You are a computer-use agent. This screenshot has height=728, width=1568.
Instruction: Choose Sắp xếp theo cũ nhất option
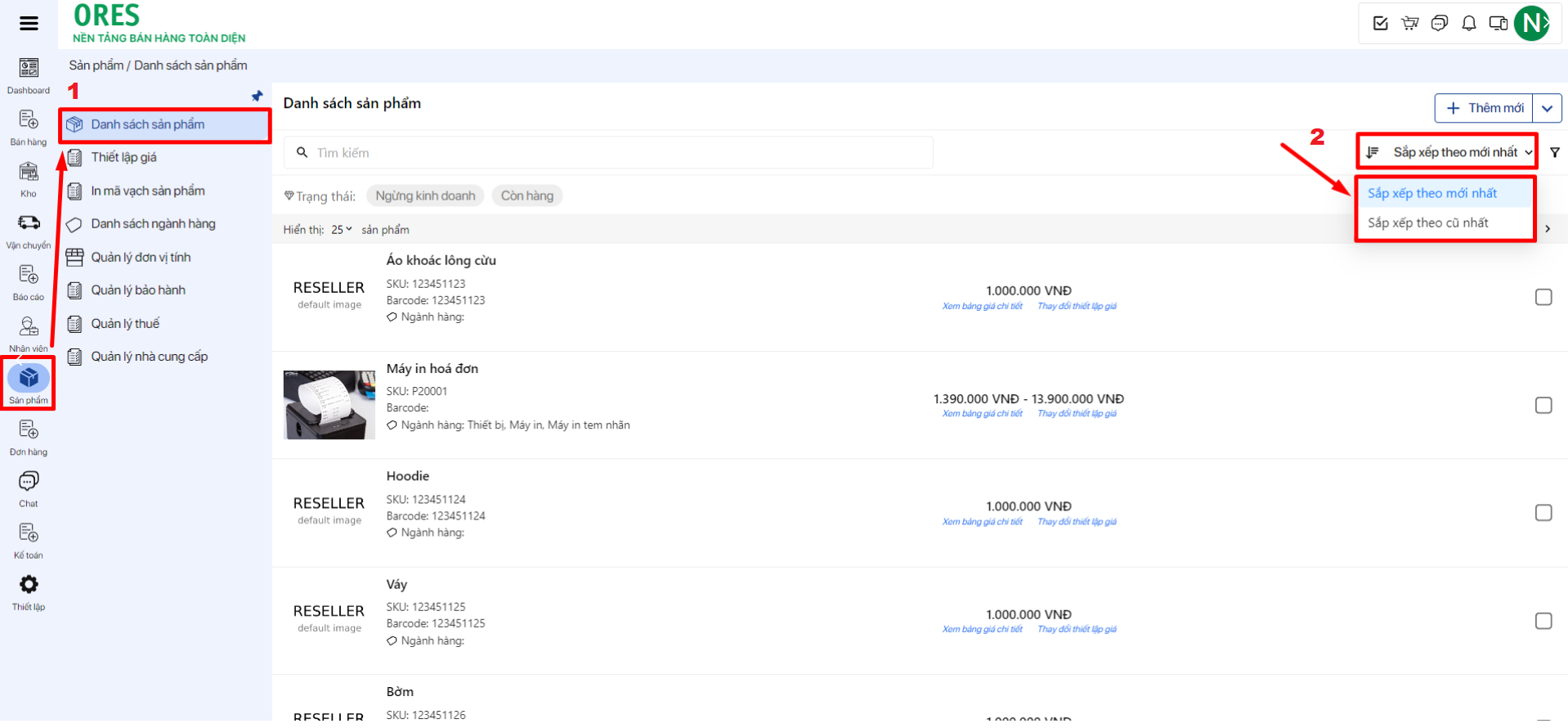(x=1427, y=222)
